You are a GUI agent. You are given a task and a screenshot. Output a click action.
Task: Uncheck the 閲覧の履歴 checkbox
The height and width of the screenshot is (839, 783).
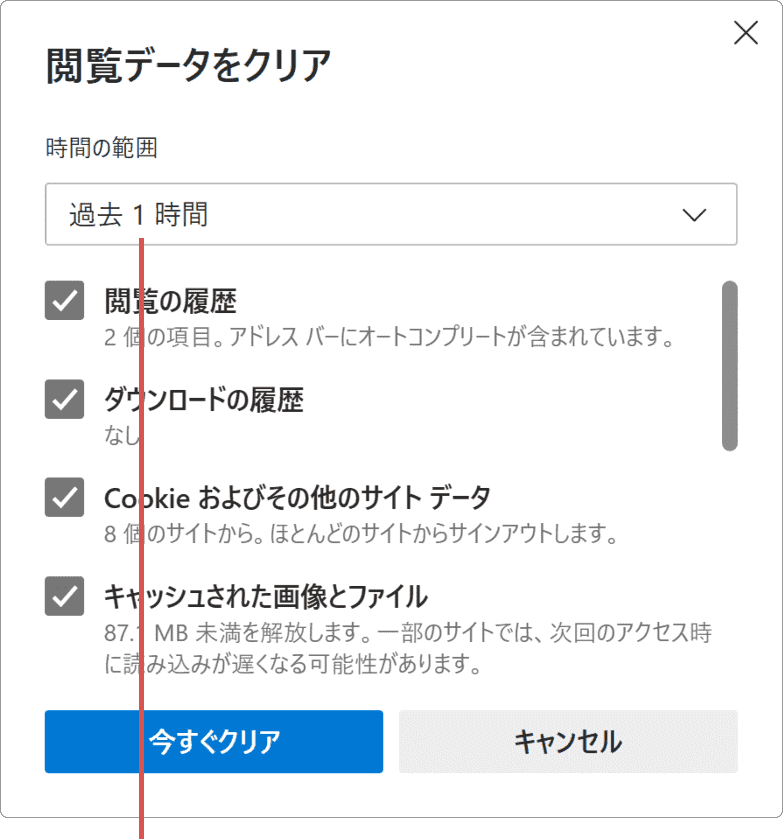point(64,299)
